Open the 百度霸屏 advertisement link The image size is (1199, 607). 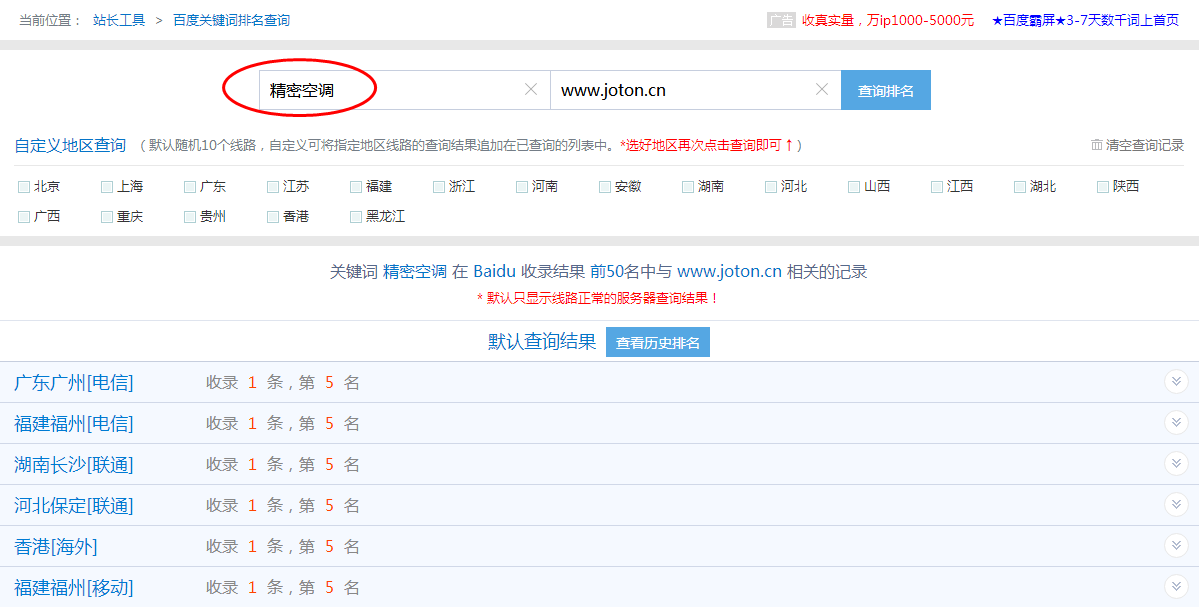[x=1085, y=20]
